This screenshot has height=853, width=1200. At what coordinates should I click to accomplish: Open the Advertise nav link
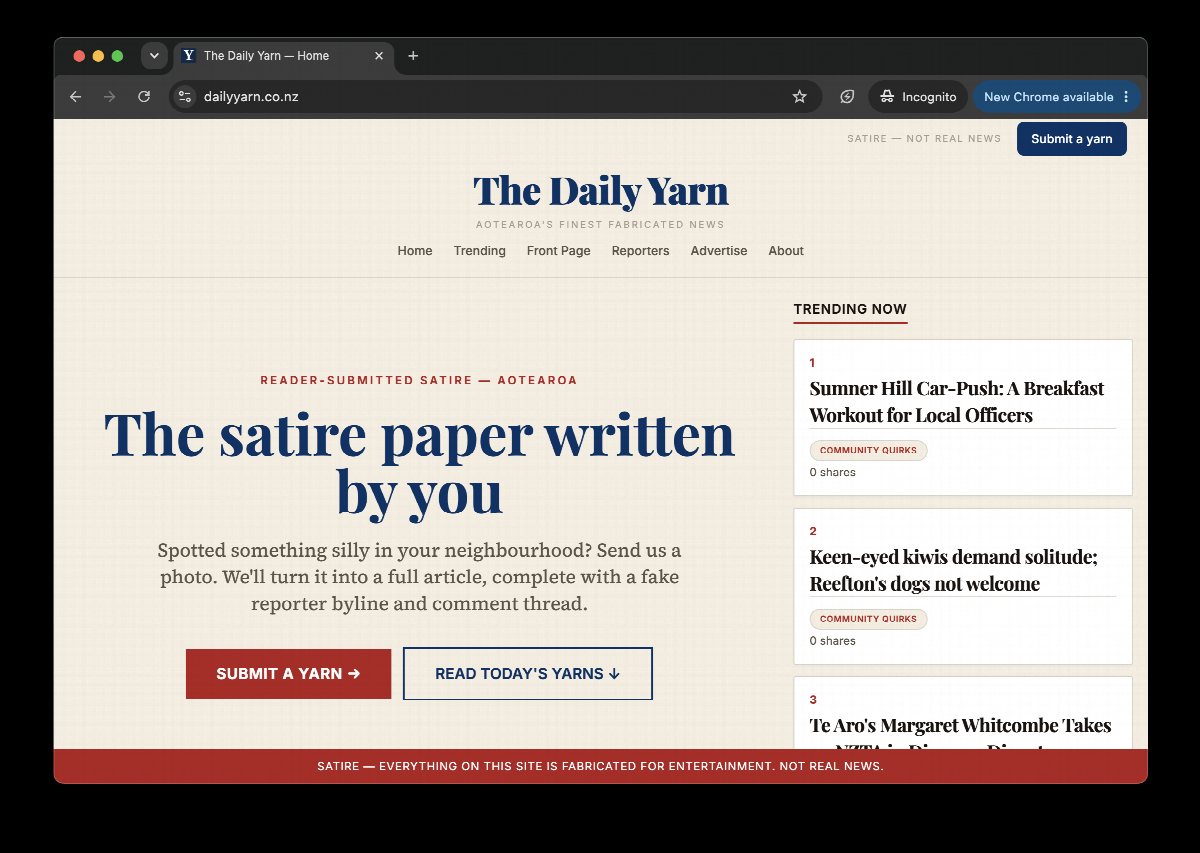718,251
